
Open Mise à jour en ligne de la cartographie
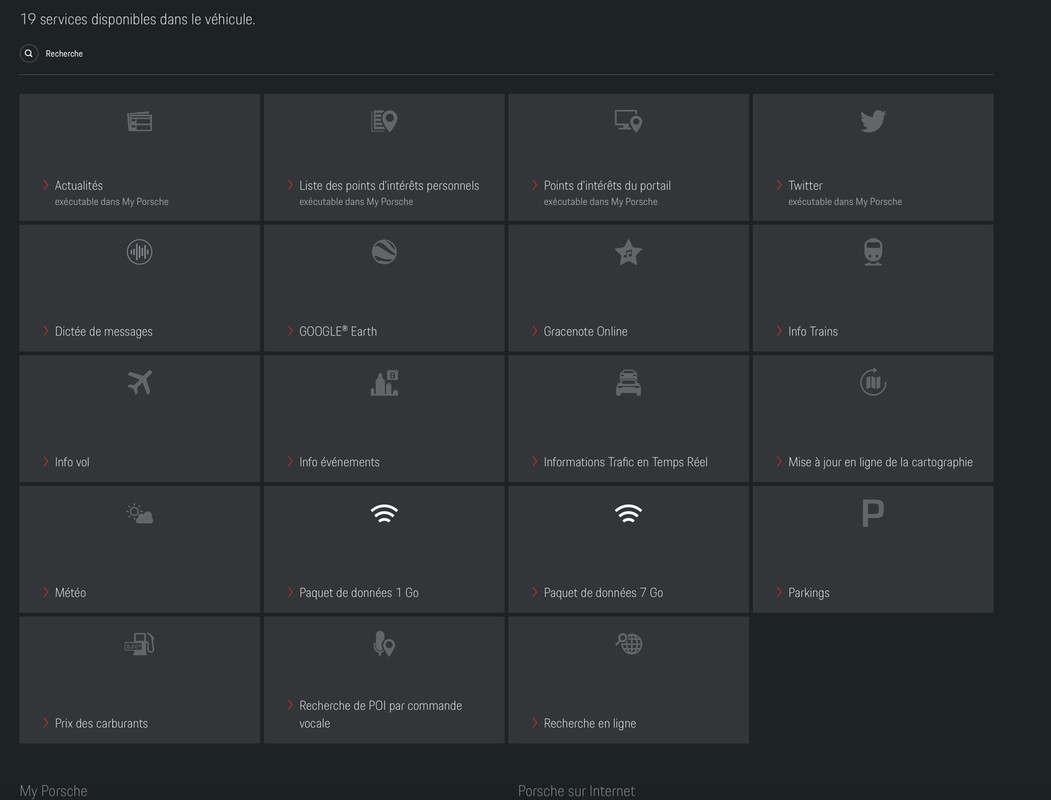point(880,462)
